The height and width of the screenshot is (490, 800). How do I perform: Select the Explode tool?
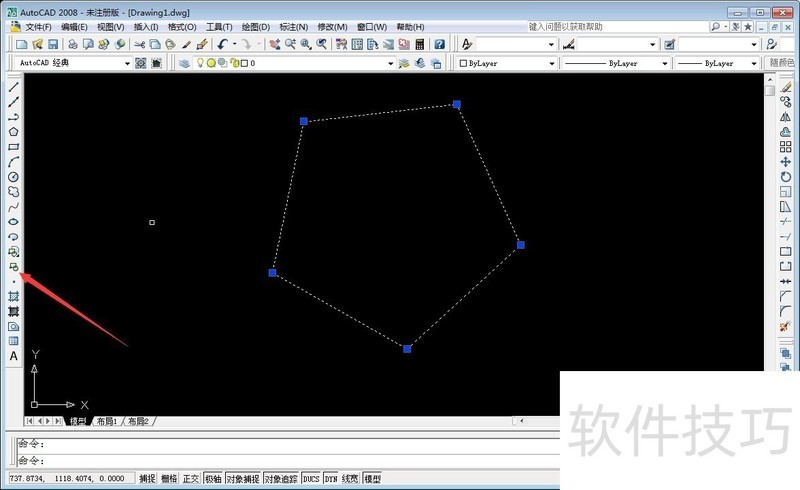[x=786, y=326]
